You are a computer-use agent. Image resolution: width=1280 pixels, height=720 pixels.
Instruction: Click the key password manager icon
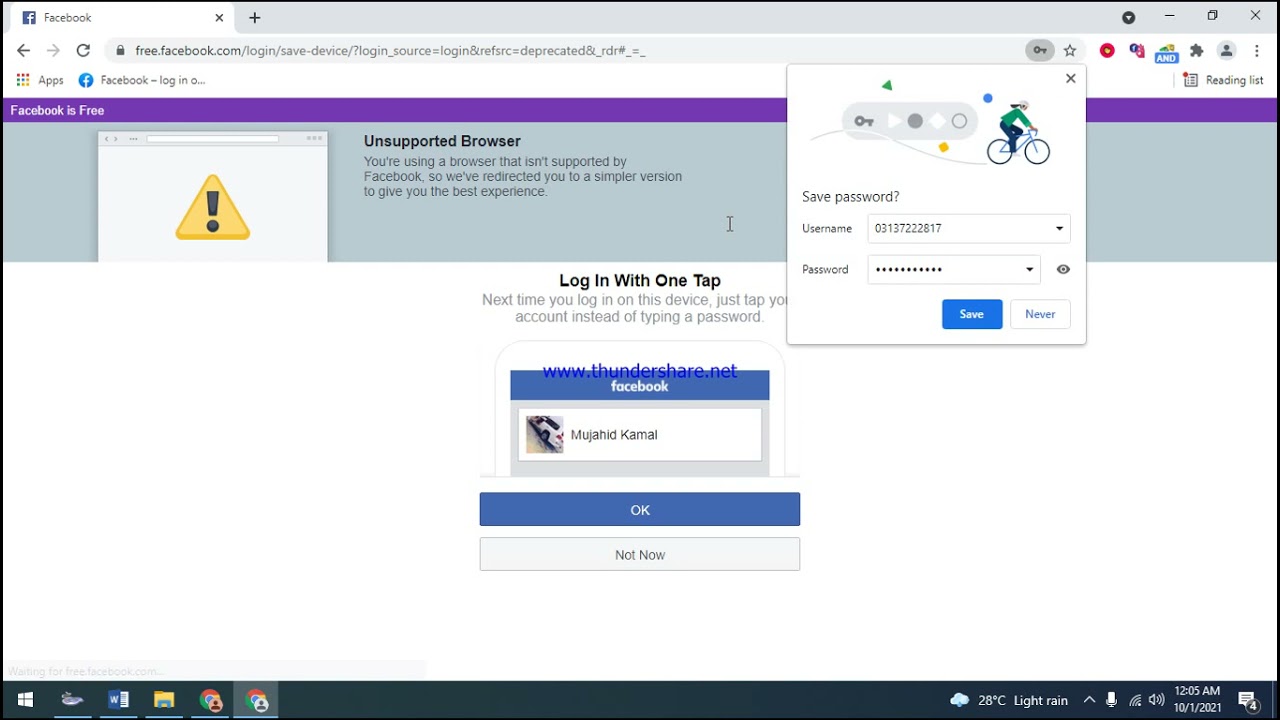[1040, 51]
